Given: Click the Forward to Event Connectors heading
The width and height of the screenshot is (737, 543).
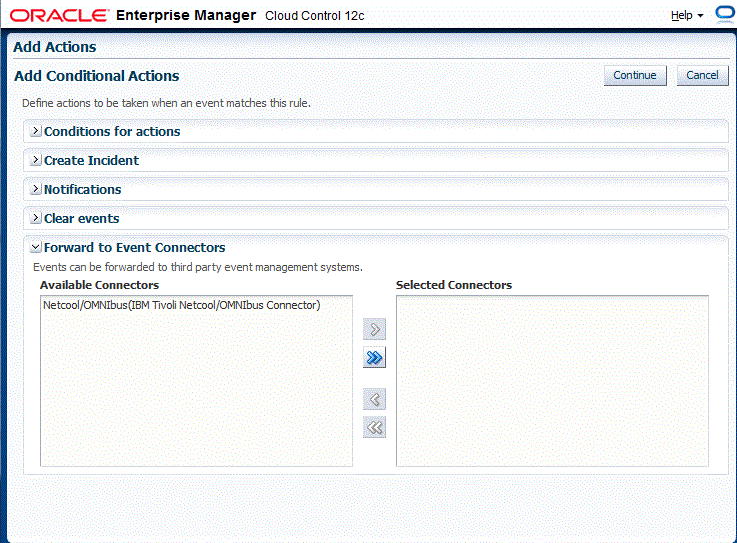Looking at the screenshot, I should click(x=135, y=248).
